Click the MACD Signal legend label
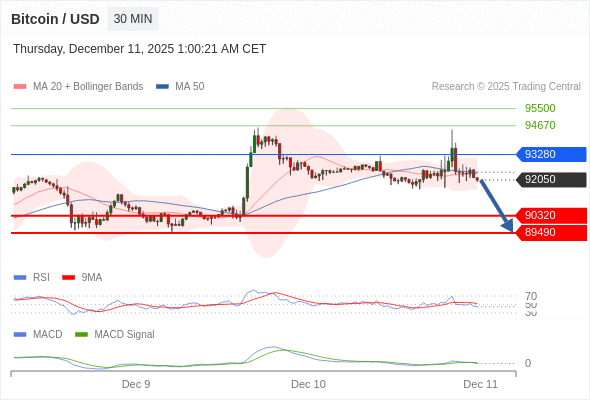The height and width of the screenshot is (400, 590). 125,335
